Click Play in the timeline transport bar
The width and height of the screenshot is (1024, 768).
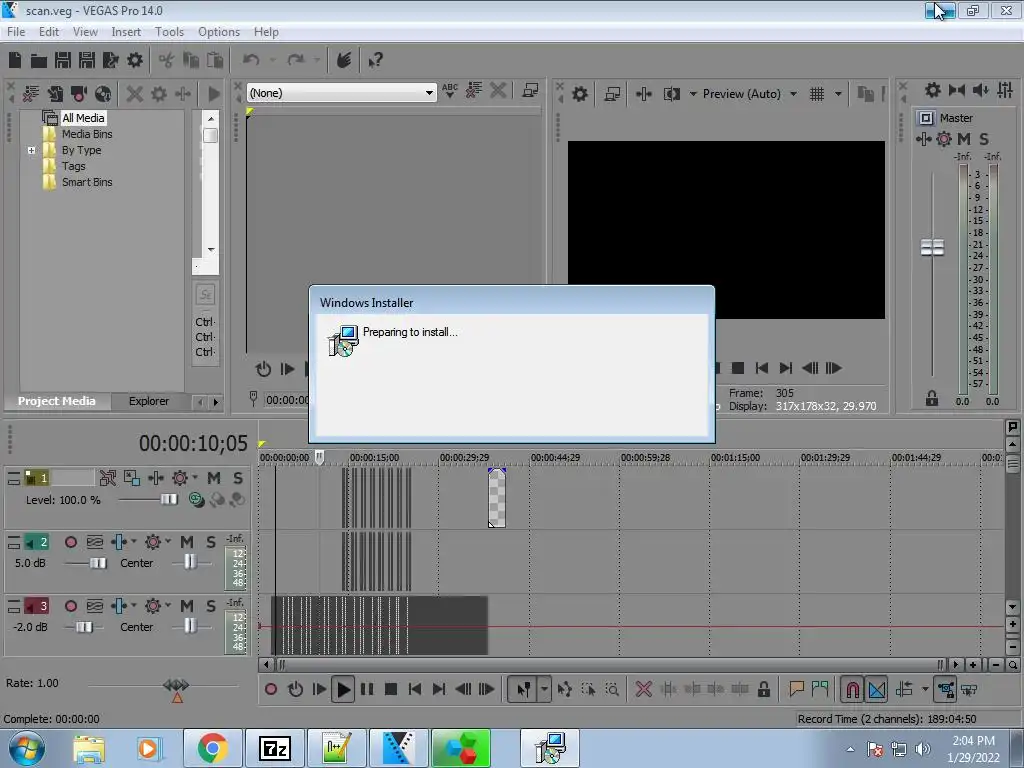click(343, 689)
